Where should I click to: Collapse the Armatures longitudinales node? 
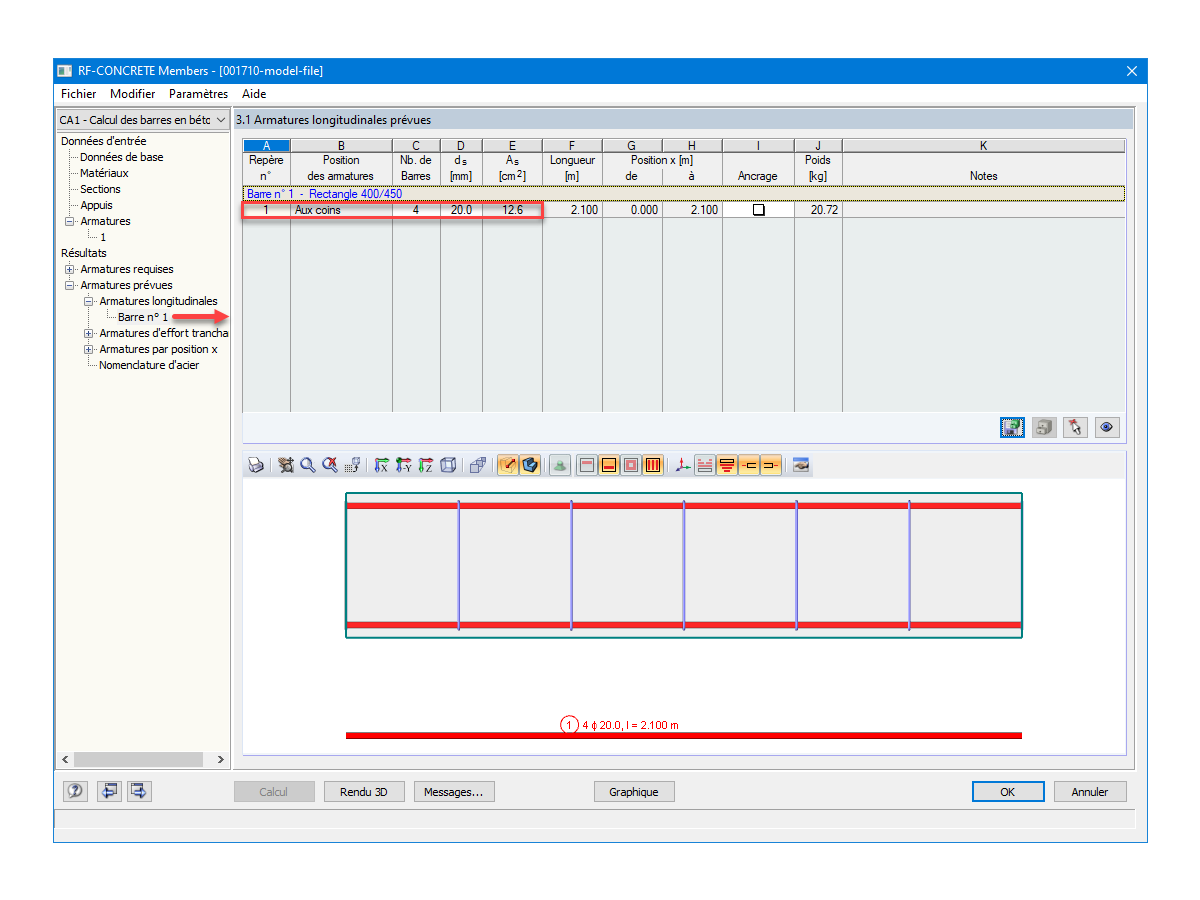point(89,301)
